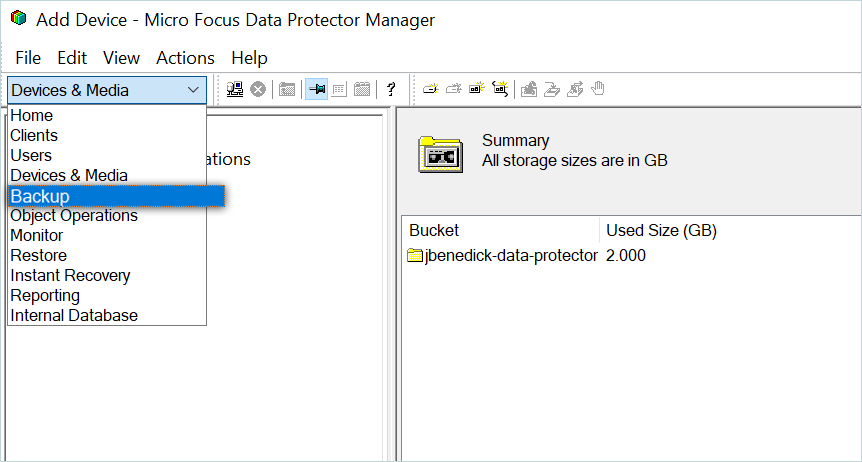Open the Devices & Media context dropdown
Image resolution: width=862 pixels, height=462 pixels.
click(x=106, y=90)
